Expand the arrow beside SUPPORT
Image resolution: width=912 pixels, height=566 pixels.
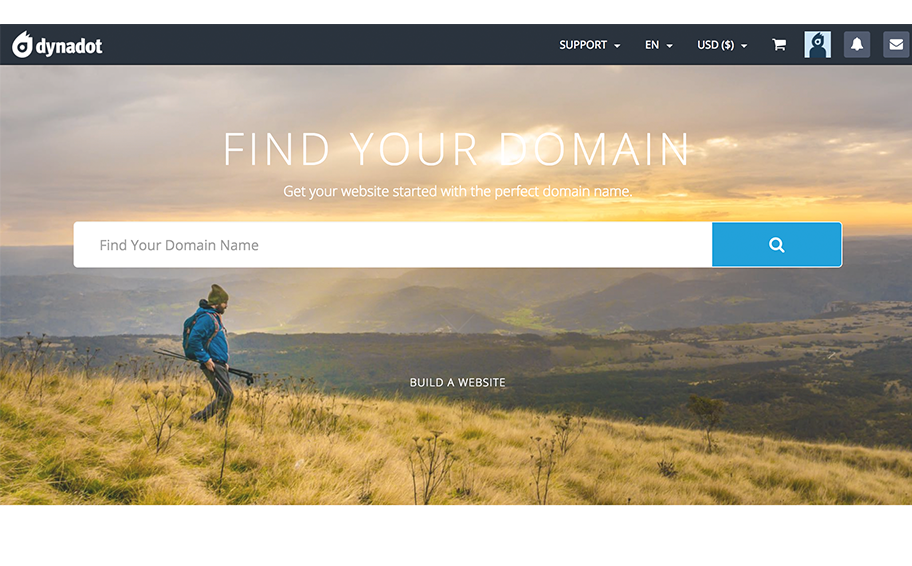[x=617, y=46]
